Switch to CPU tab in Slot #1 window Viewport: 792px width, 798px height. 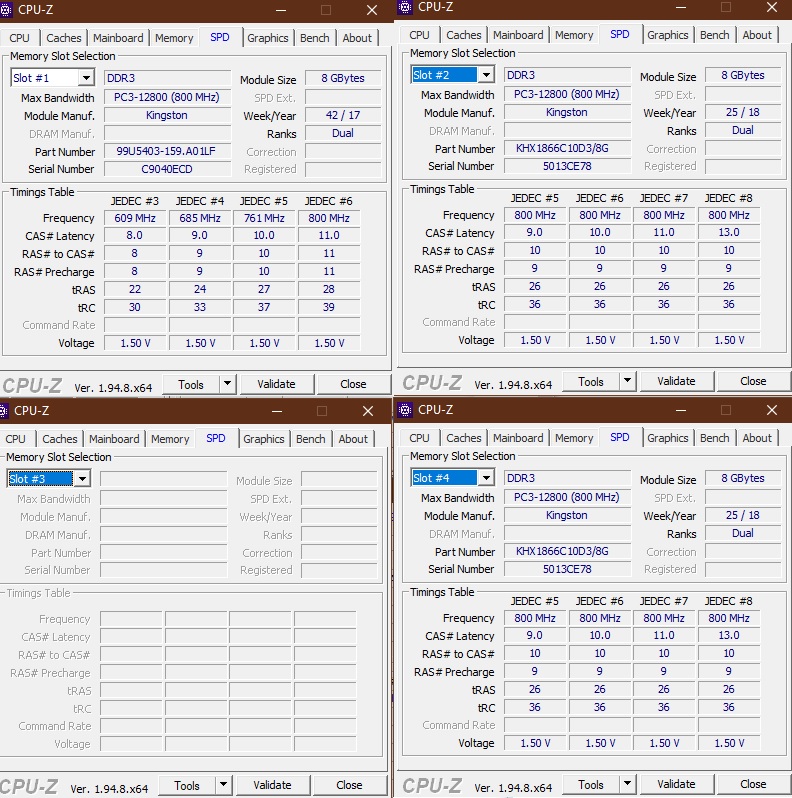19,38
